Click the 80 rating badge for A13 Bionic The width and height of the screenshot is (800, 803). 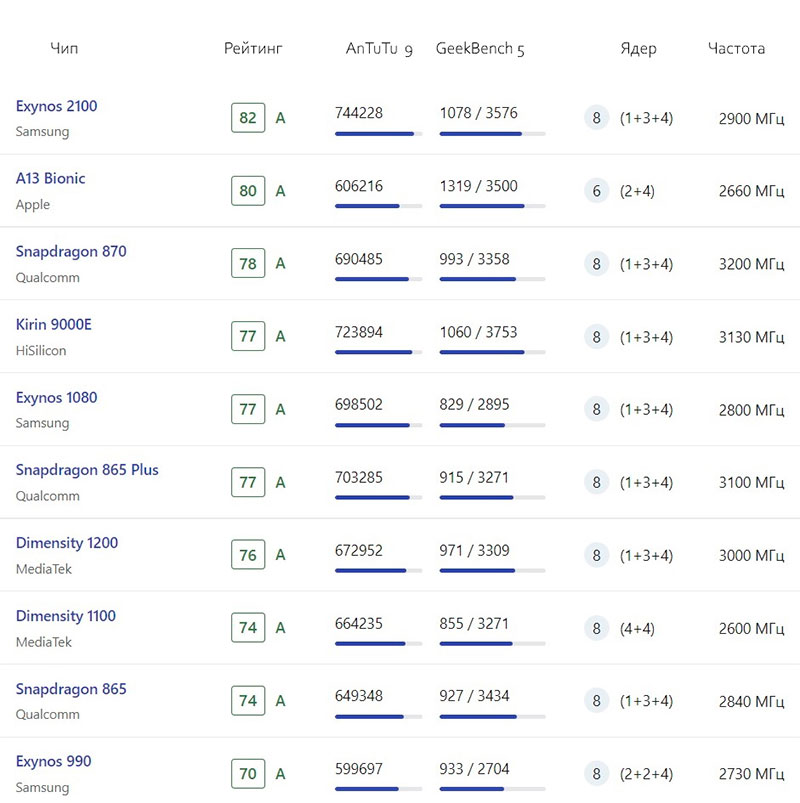pyautogui.click(x=248, y=191)
